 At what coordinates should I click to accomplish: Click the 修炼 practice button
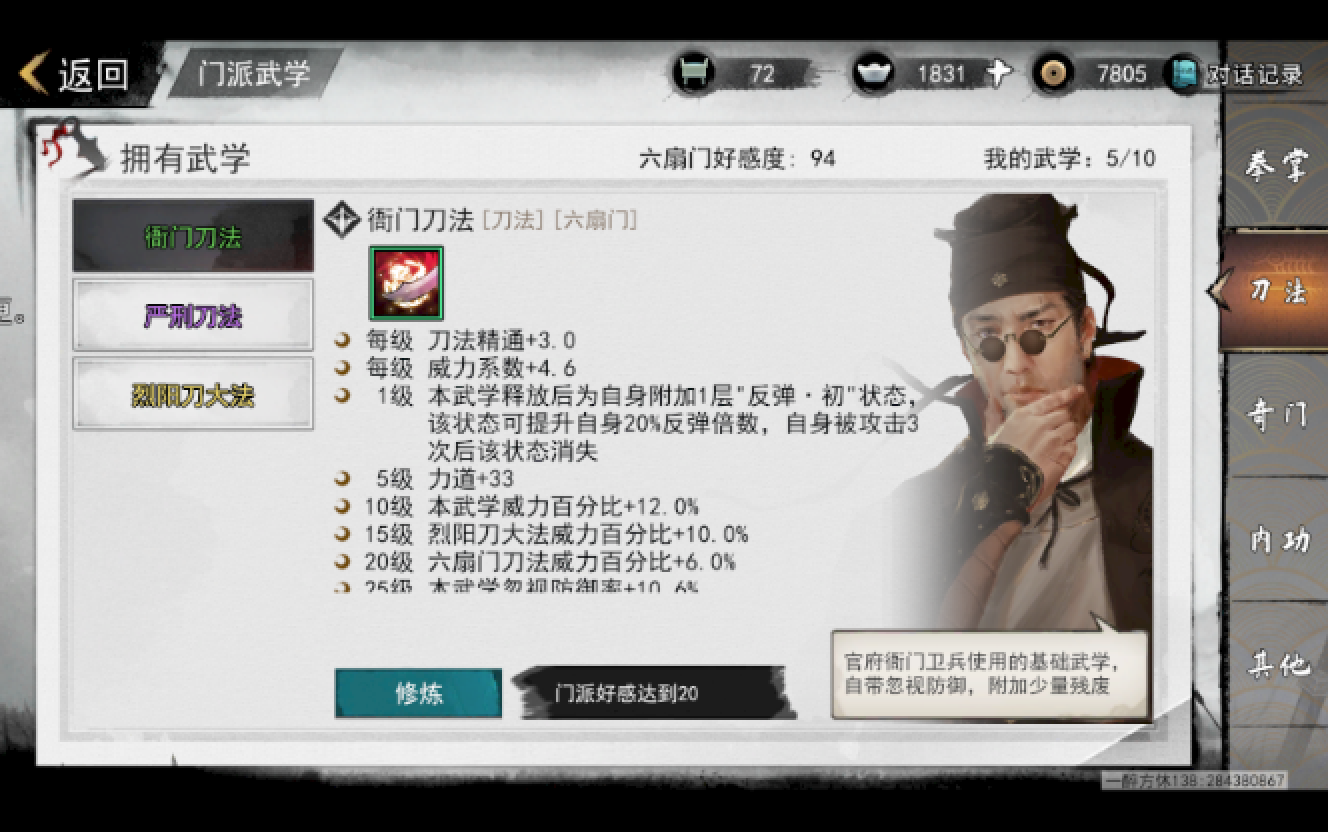(x=418, y=693)
